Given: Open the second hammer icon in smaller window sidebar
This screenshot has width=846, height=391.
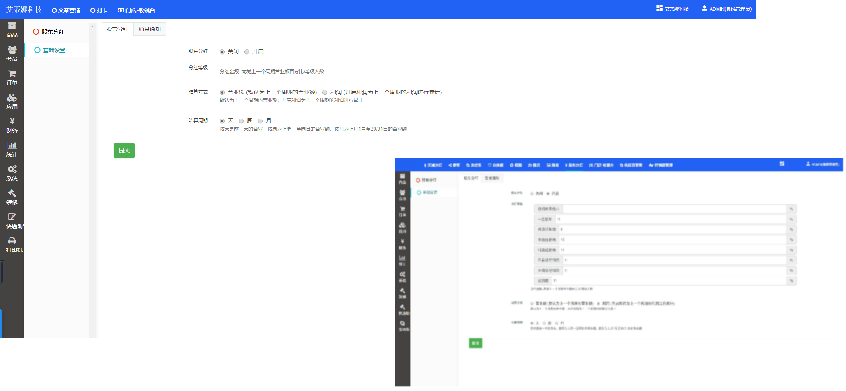Looking at the screenshot, I should pos(402,306).
